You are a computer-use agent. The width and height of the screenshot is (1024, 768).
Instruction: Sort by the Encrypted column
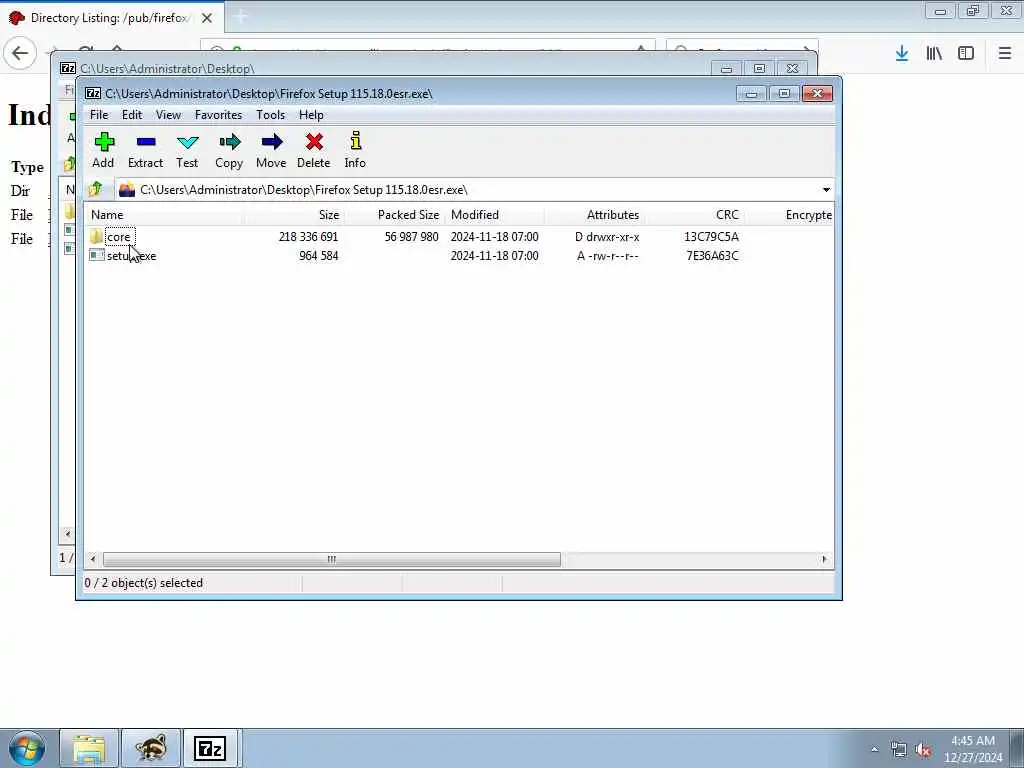789,215
